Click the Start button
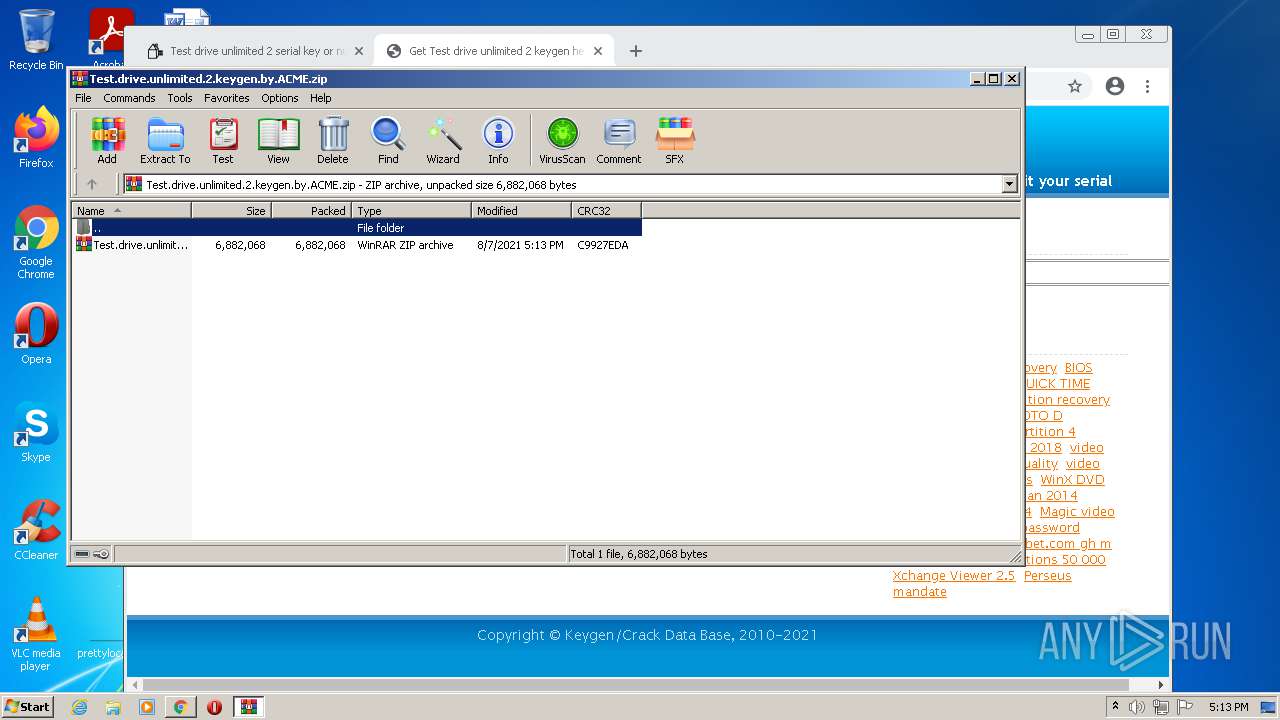The image size is (1280, 720). coord(28,707)
